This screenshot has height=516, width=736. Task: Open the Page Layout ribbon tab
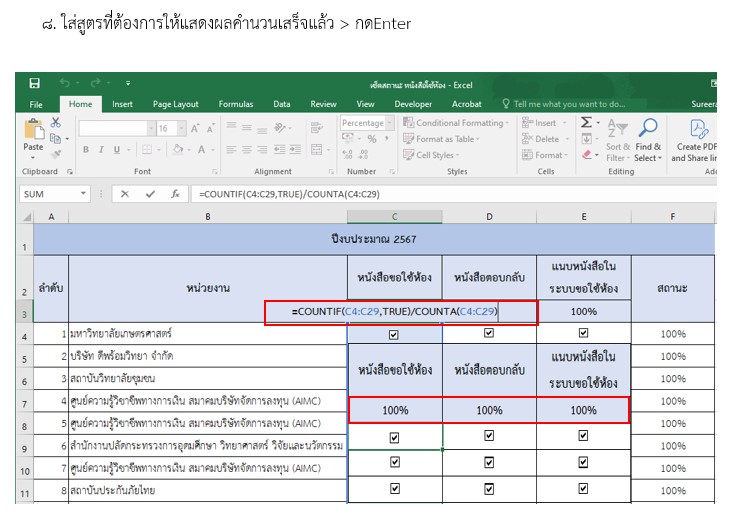click(x=175, y=104)
